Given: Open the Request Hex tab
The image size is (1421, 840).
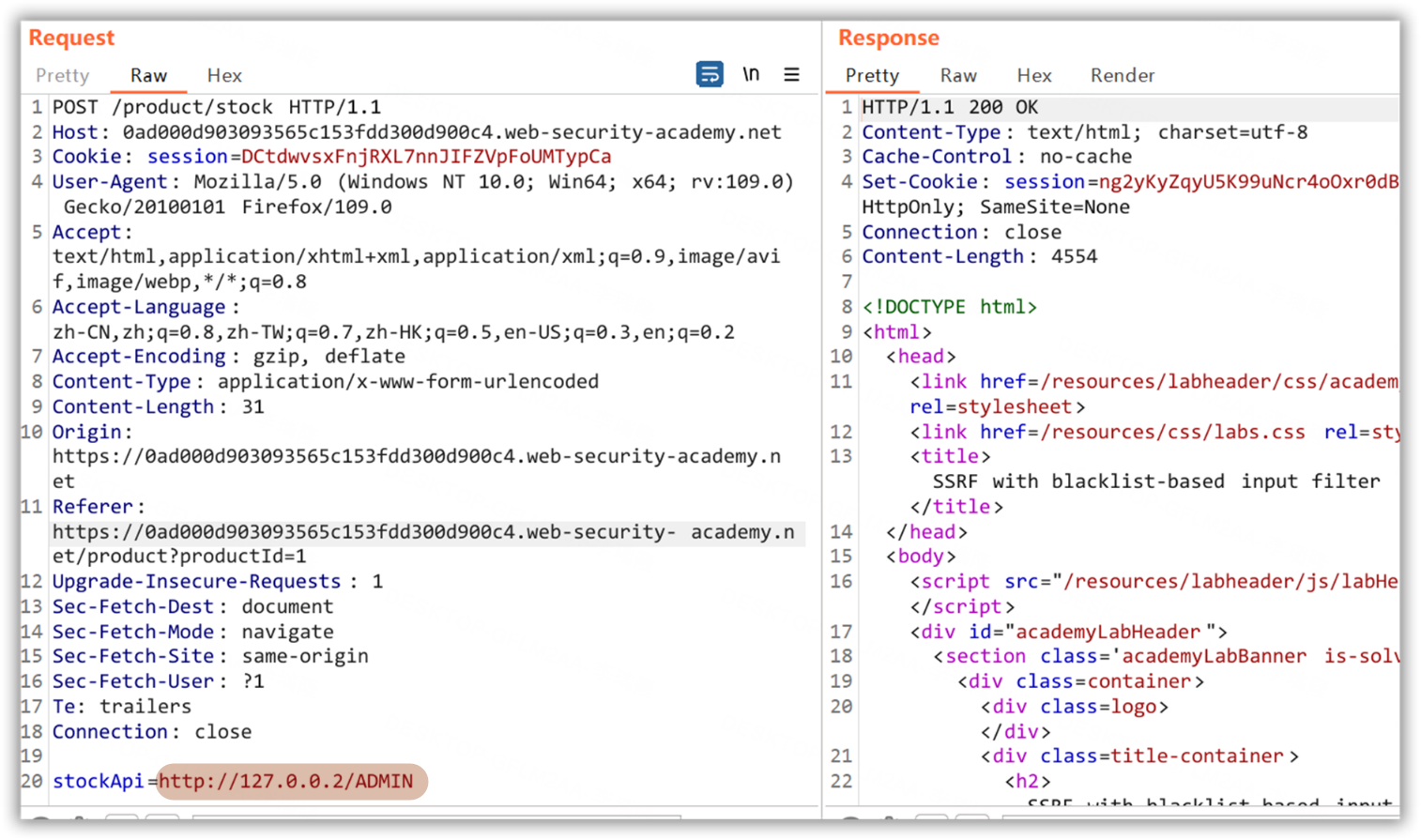Looking at the screenshot, I should pyautogui.click(x=224, y=75).
